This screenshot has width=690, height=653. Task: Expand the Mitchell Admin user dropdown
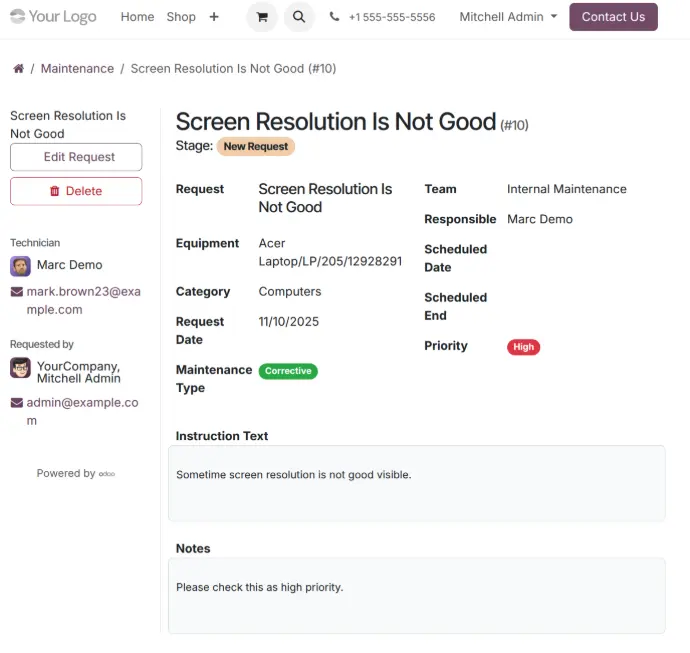508,17
